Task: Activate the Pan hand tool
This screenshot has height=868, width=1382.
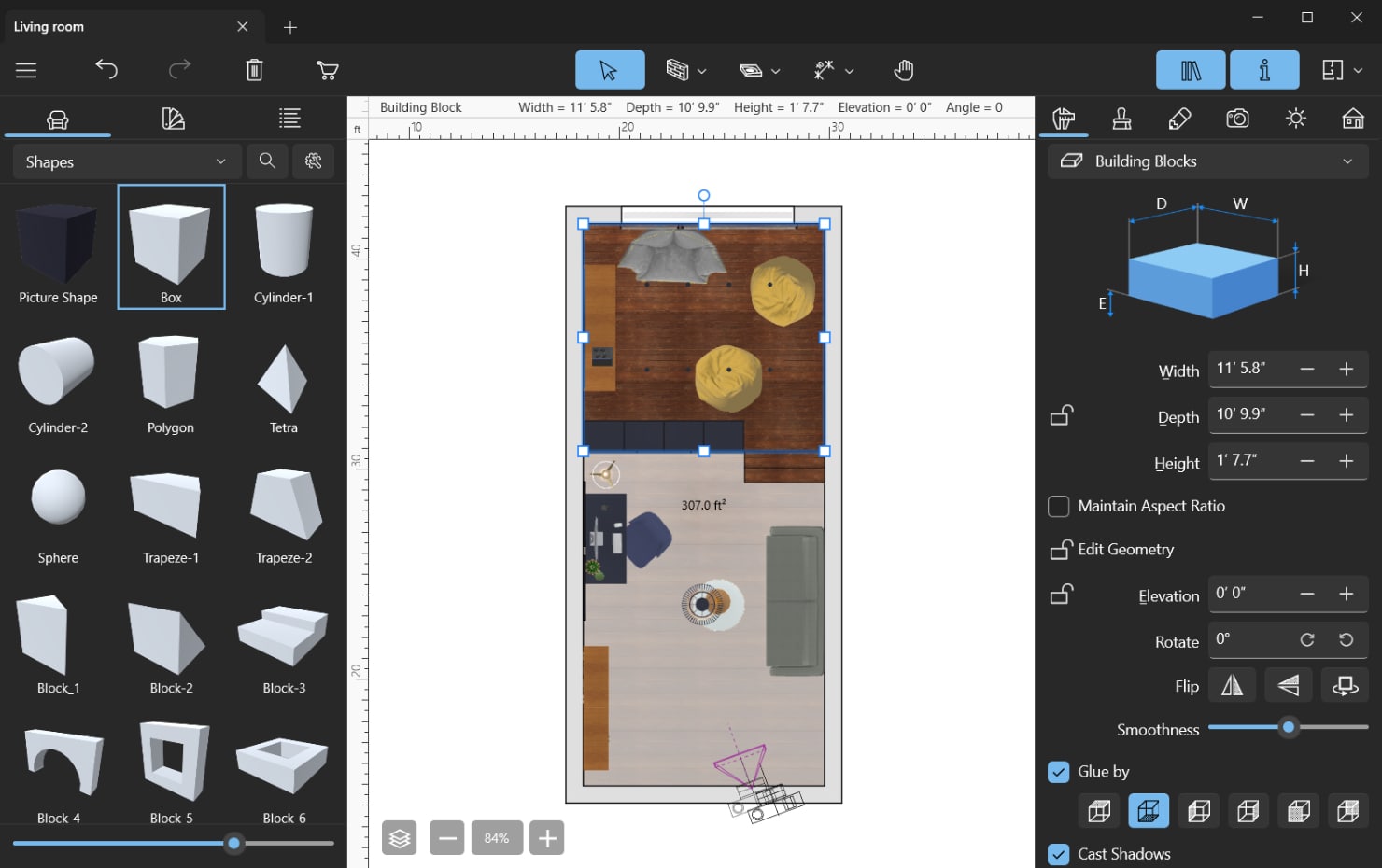Action: 903,69
